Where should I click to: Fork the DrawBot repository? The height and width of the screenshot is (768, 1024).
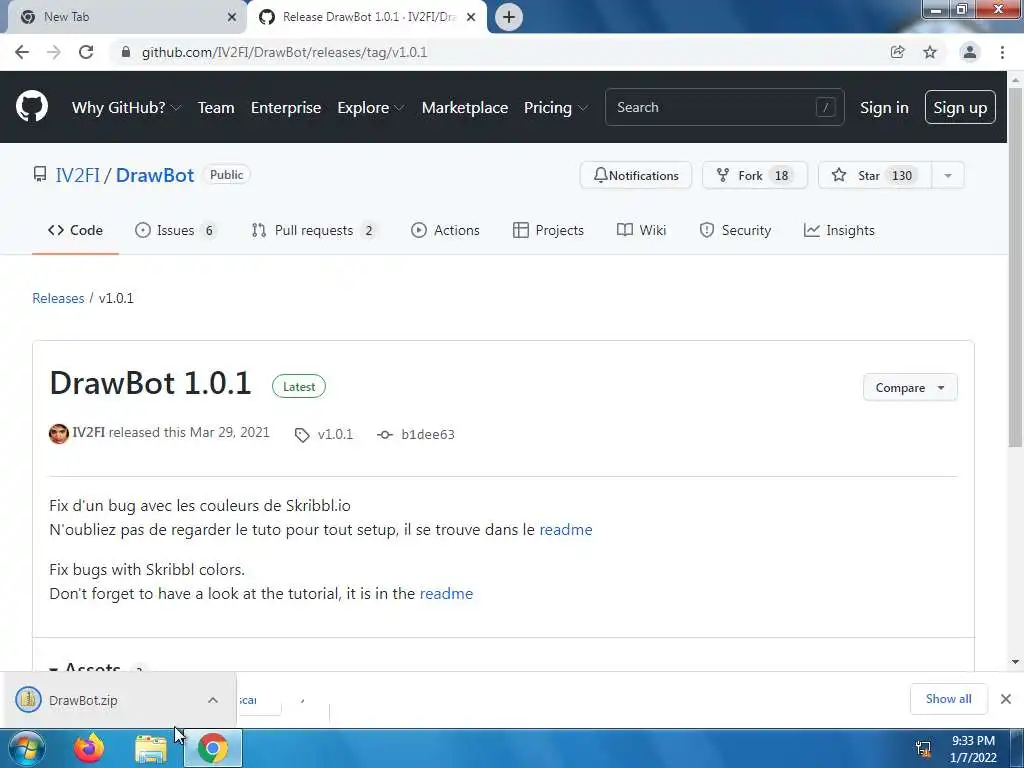754,175
